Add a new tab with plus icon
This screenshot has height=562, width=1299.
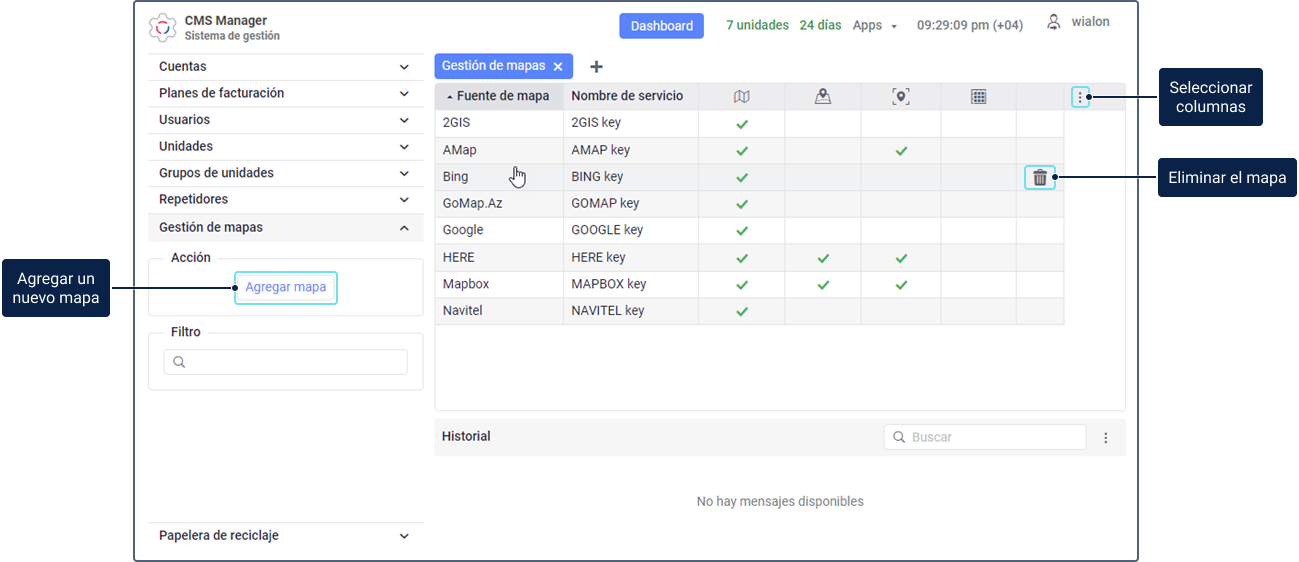pos(597,67)
